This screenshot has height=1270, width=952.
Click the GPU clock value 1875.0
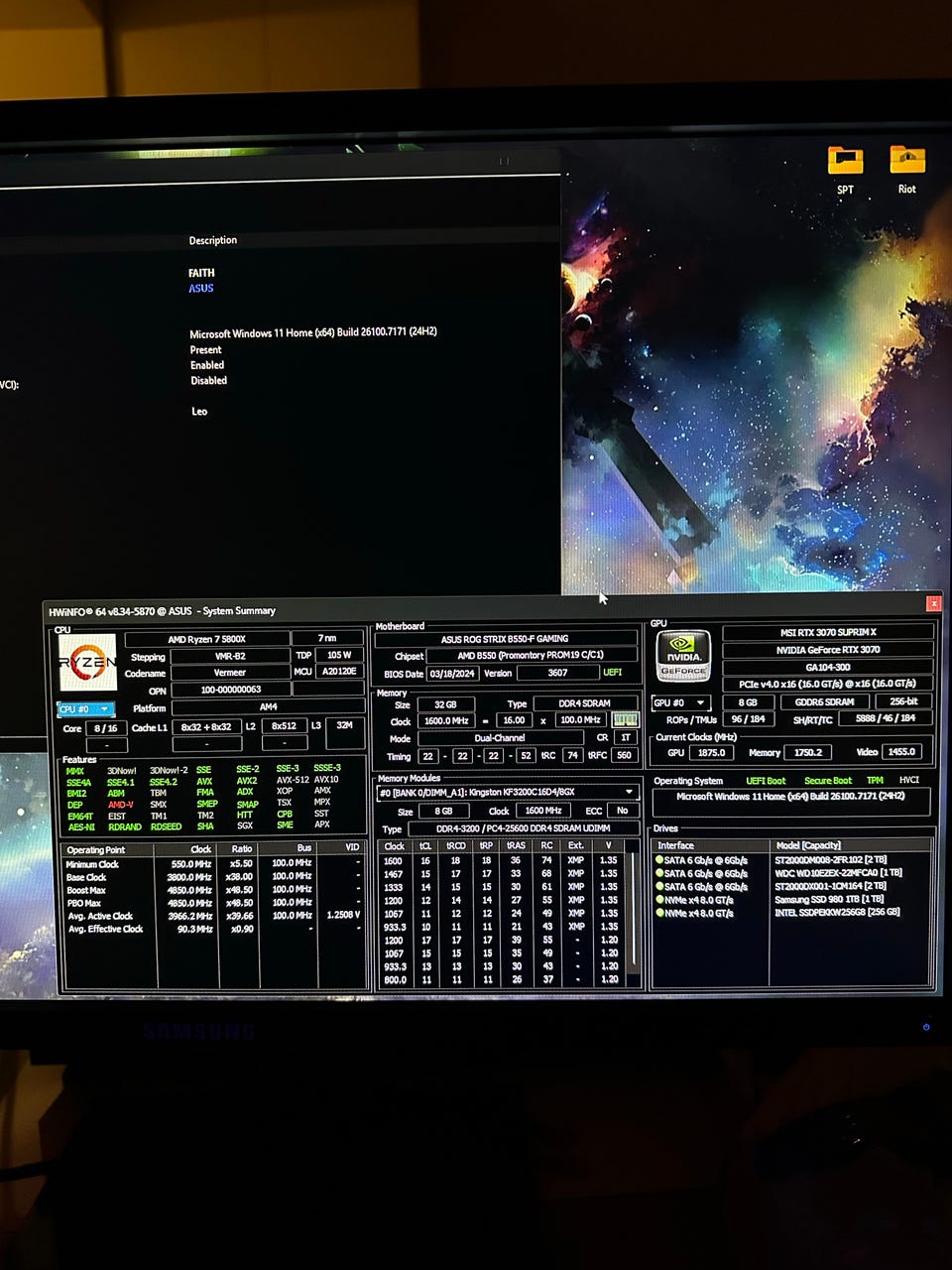coord(711,752)
